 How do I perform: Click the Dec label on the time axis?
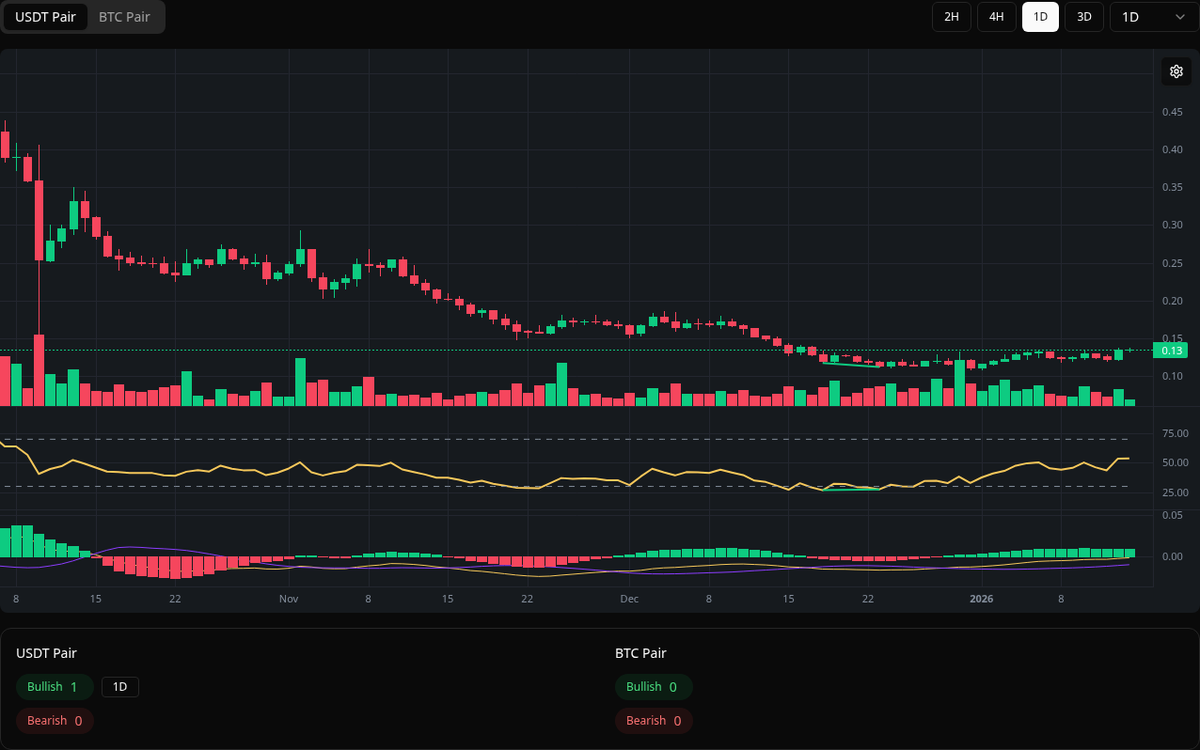coord(629,598)
